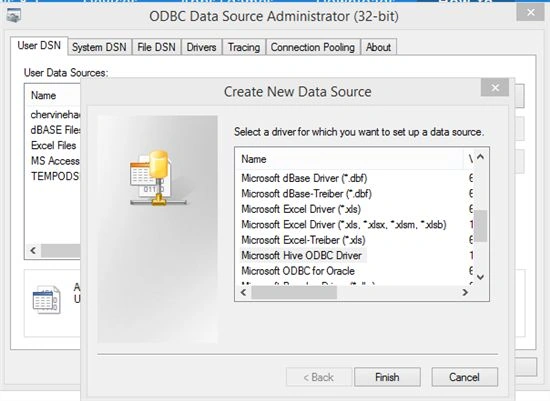
Task: Open the Drivers tab
Action: [x=201, y=47]
